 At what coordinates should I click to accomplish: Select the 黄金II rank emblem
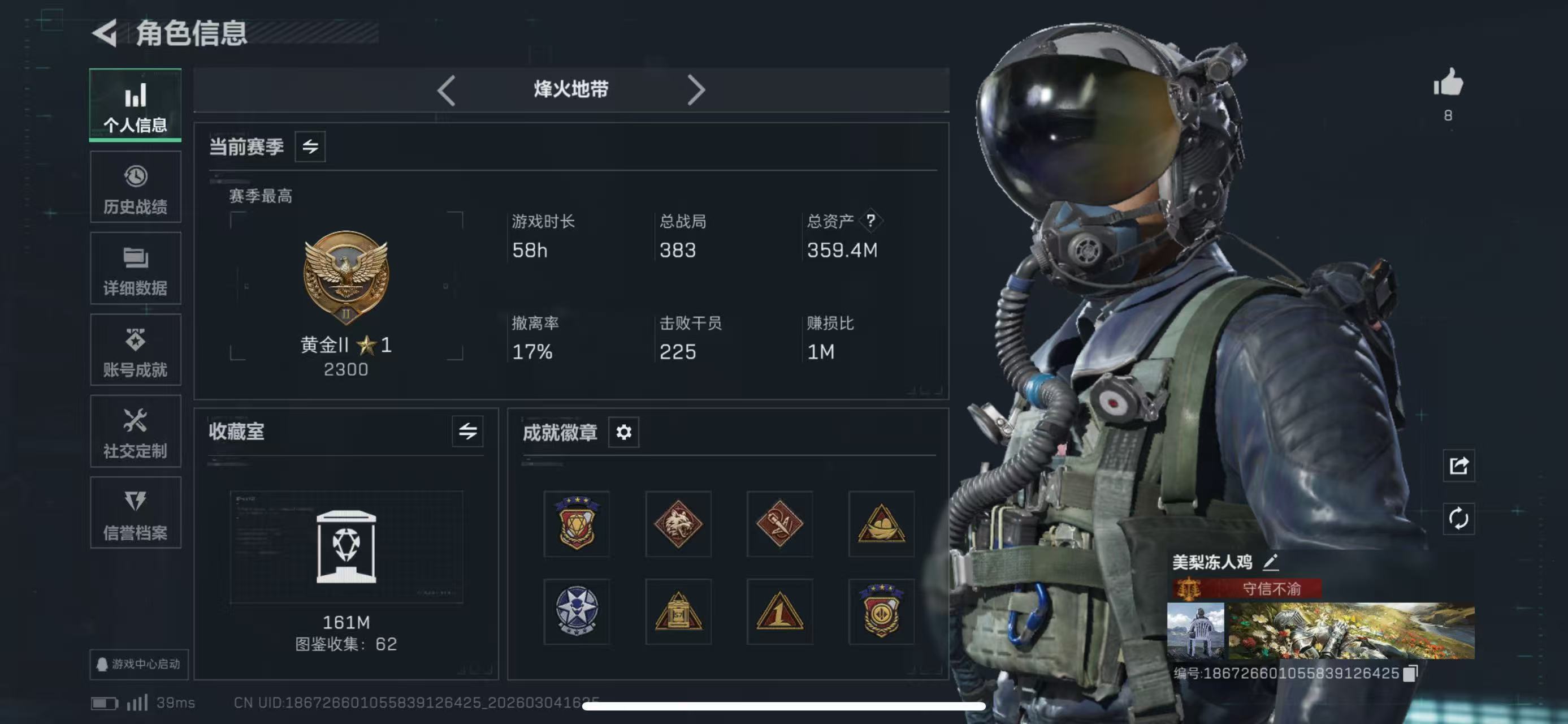click(x=346, y=277)
